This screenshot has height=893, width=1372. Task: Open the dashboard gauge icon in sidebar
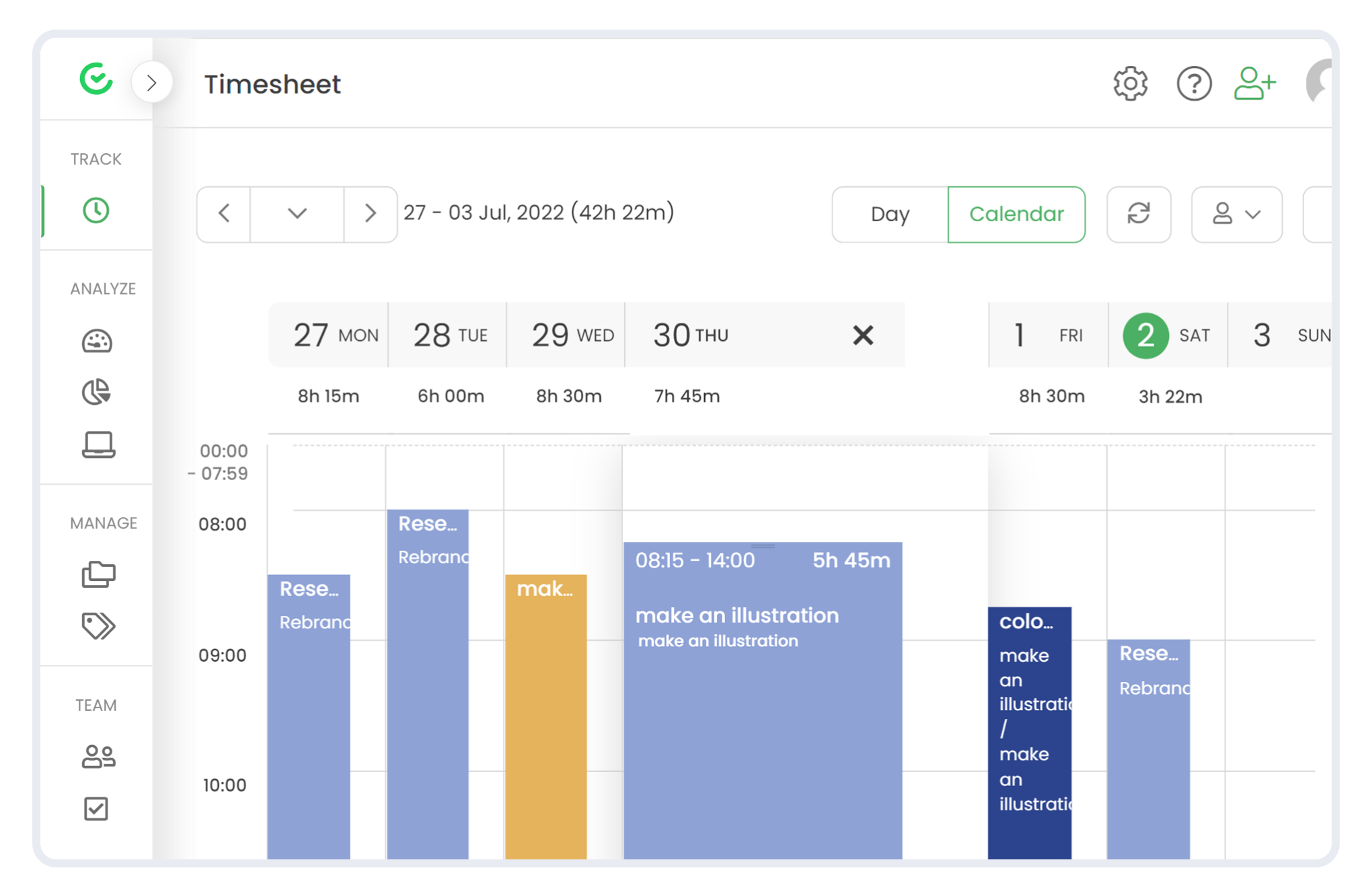(97, 341)
